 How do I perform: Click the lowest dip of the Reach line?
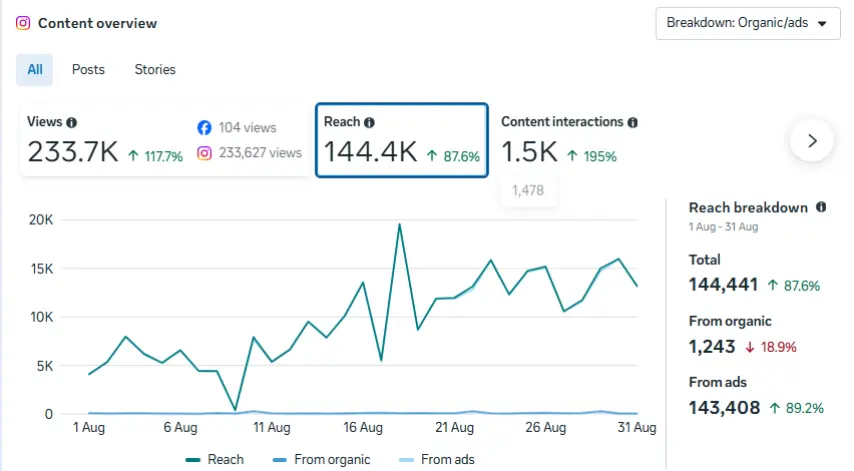pos(235,409)
